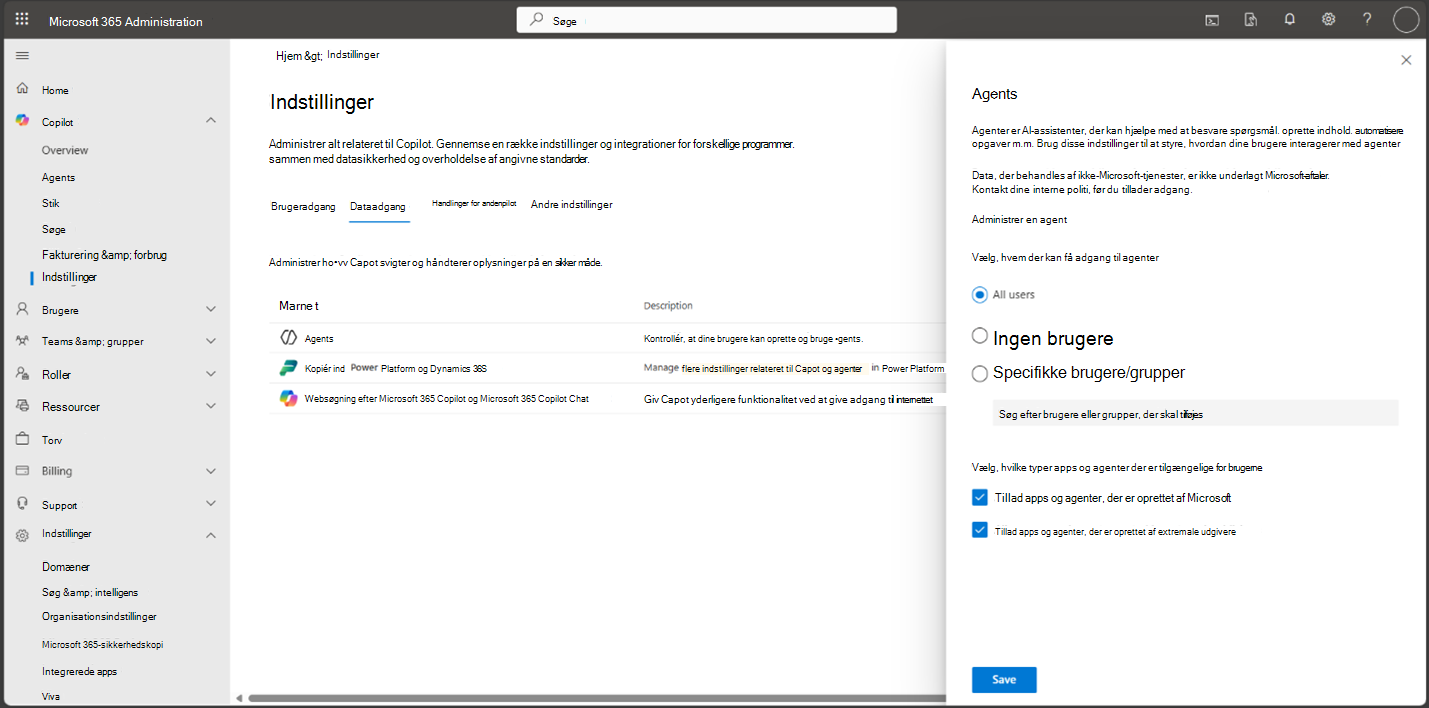Expand the Ressourcer section chevron
Viewport: 1429px width, 708px height.
pyautogui.click(x=211, y=406)
